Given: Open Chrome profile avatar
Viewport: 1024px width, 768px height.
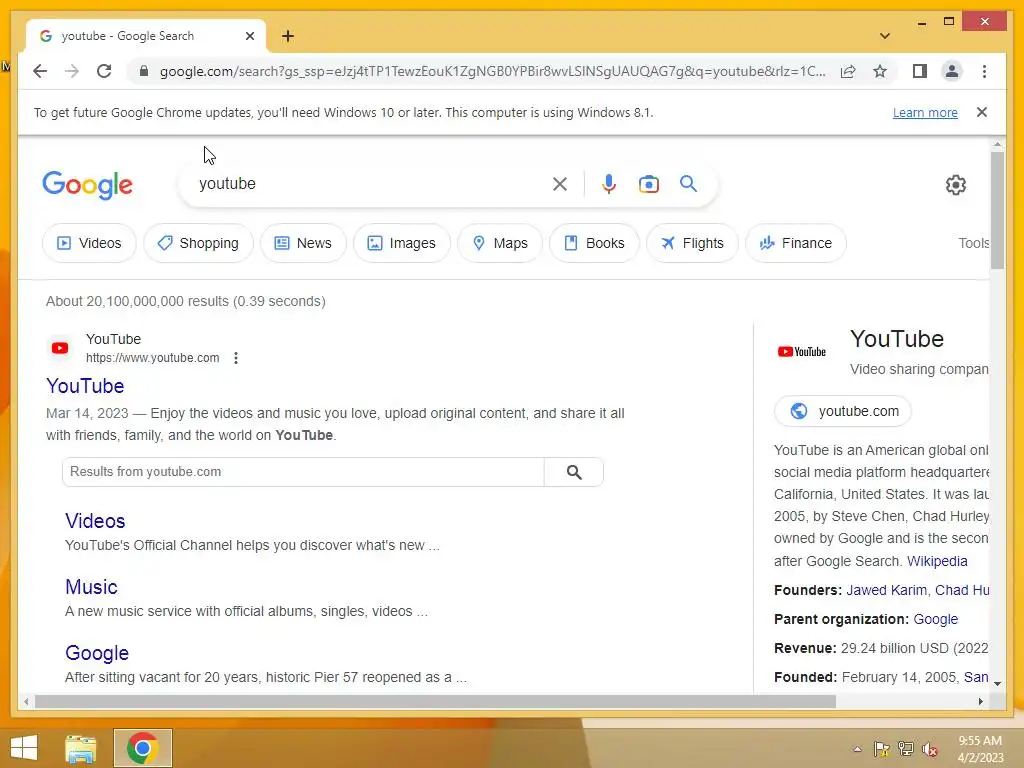Looking at the screenshot, I should coord(952,71).
